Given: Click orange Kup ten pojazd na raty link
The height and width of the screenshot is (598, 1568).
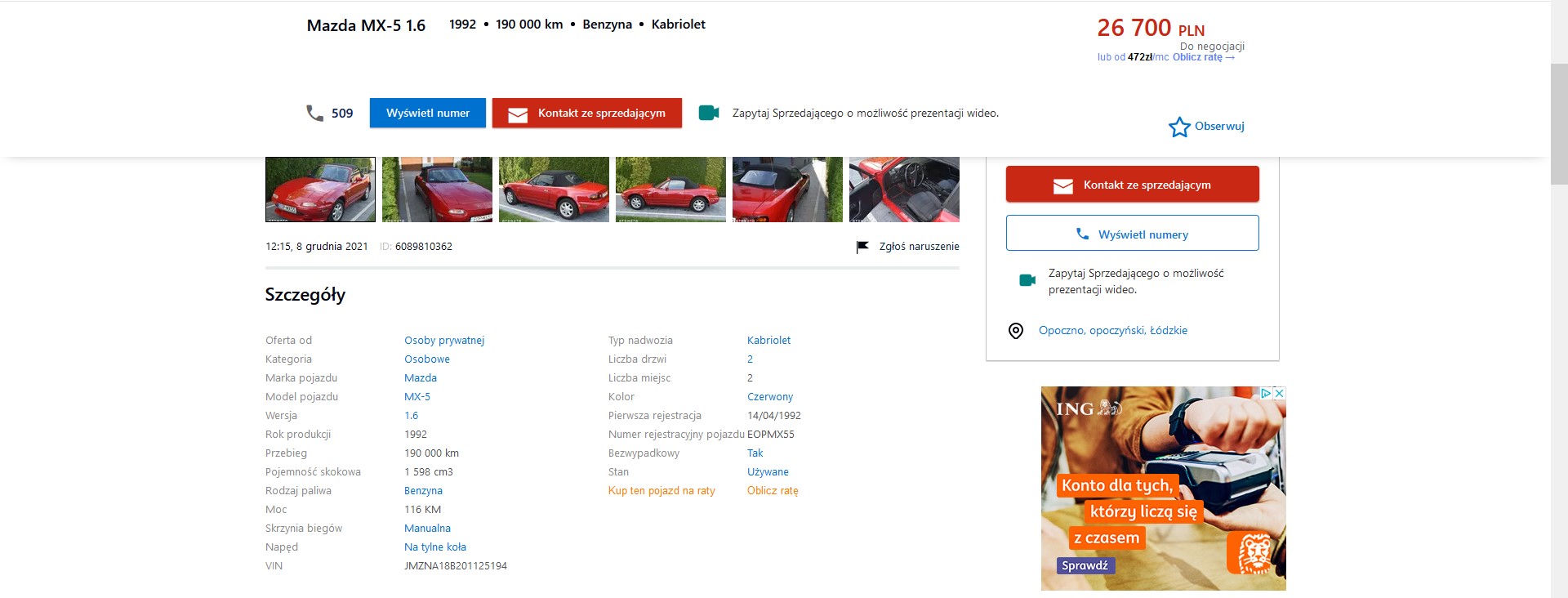Looking at the screenshot, I should pyautogui.click(x=661, y=490).
